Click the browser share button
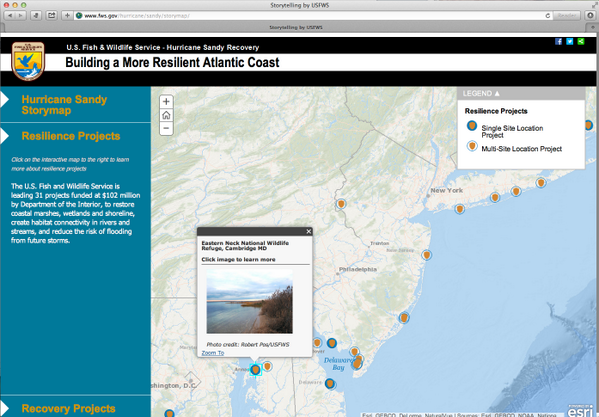 click(51, 15)
